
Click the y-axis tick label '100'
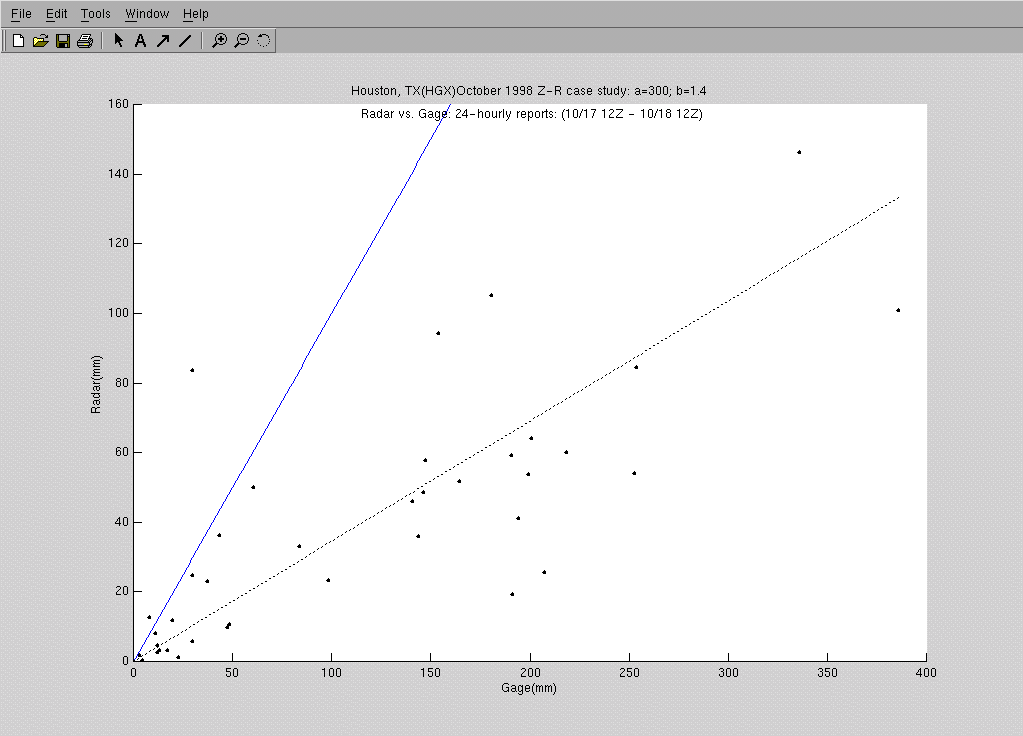click(117, 313)
